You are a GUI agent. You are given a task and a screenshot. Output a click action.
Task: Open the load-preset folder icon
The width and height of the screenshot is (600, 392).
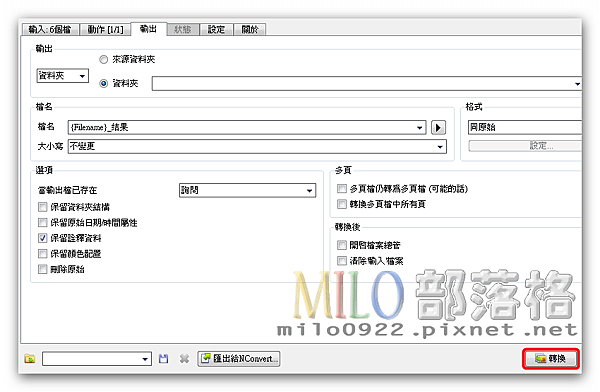[29, 359]
